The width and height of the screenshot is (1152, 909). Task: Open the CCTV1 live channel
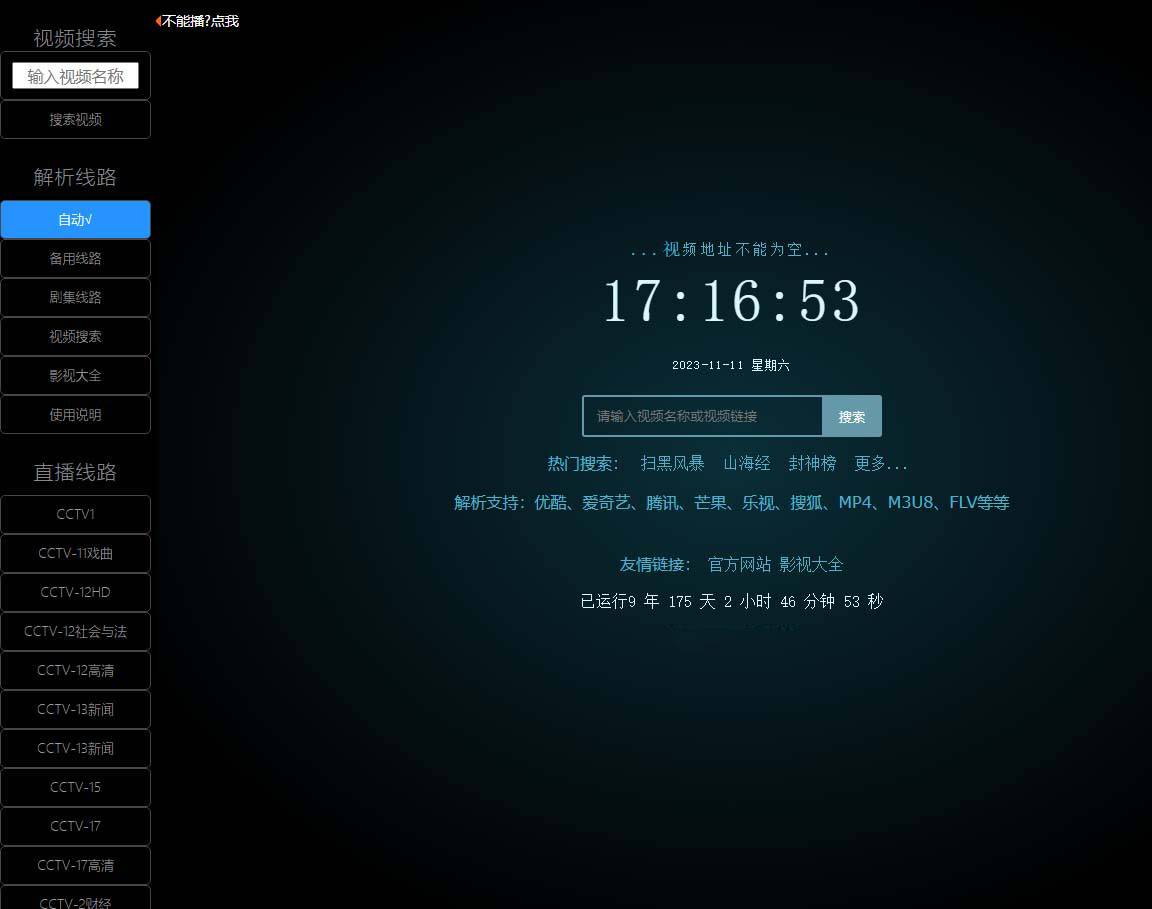(x=75, y=514)
